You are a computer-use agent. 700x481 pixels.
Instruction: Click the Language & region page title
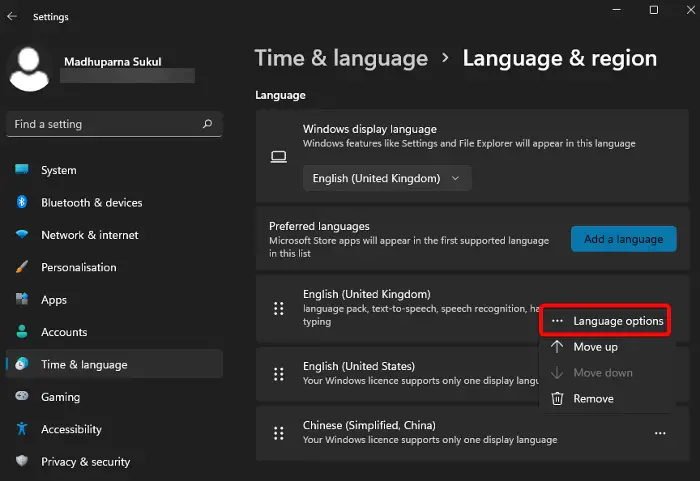click(x=559, y=59)
